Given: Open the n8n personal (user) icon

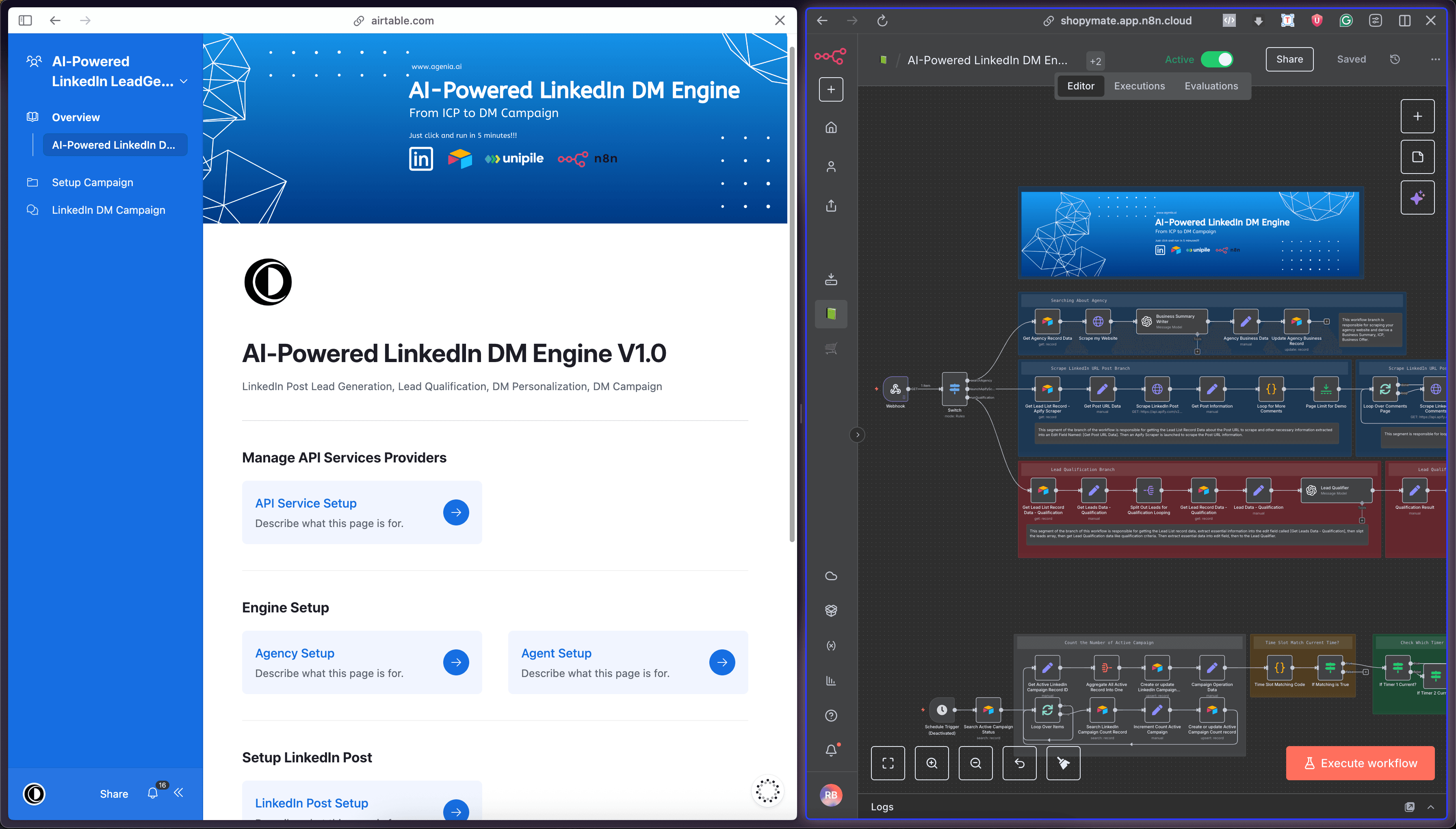Looking at the screenshot, I should 831,166.
